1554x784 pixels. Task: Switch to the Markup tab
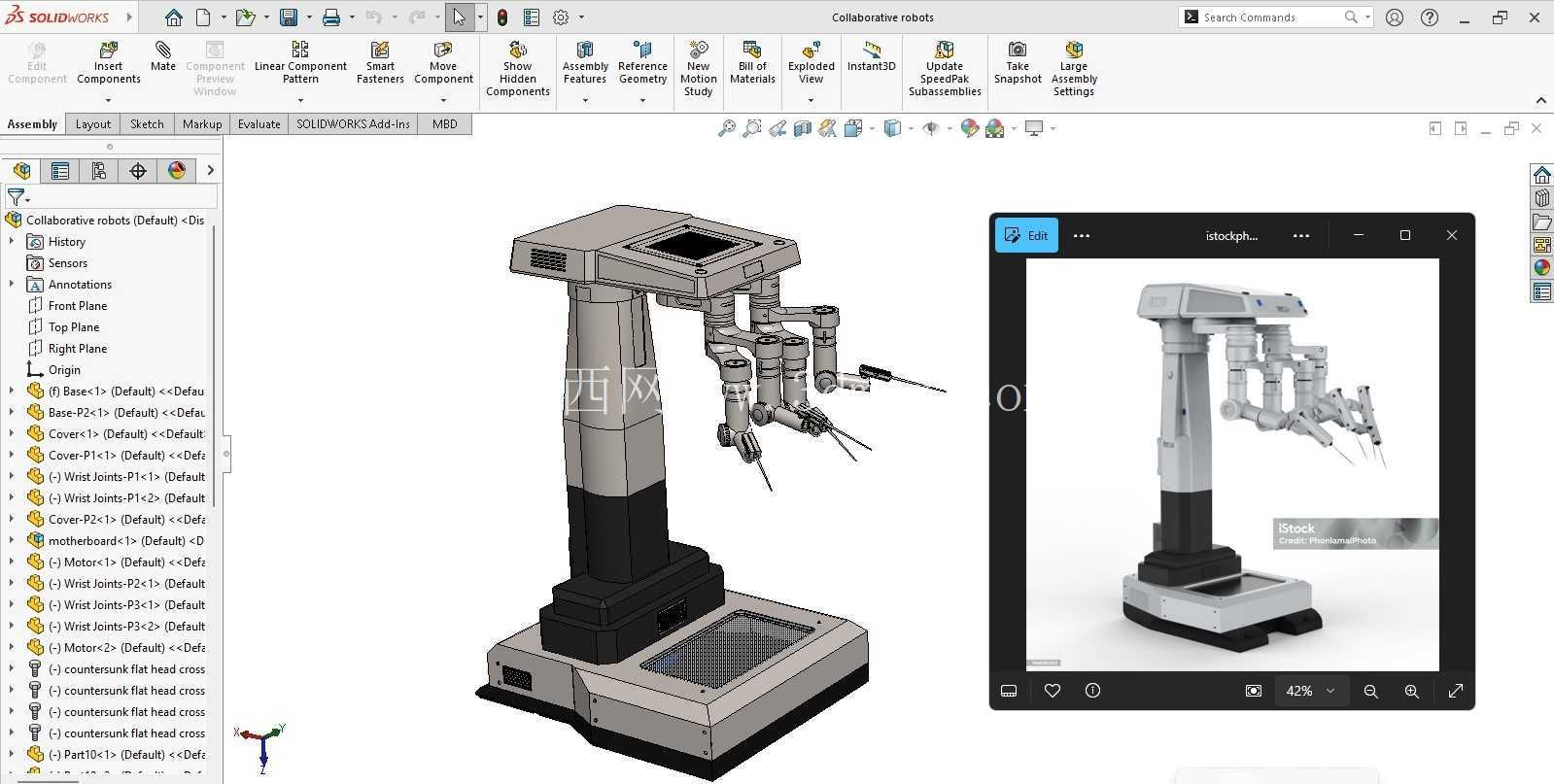202,124
